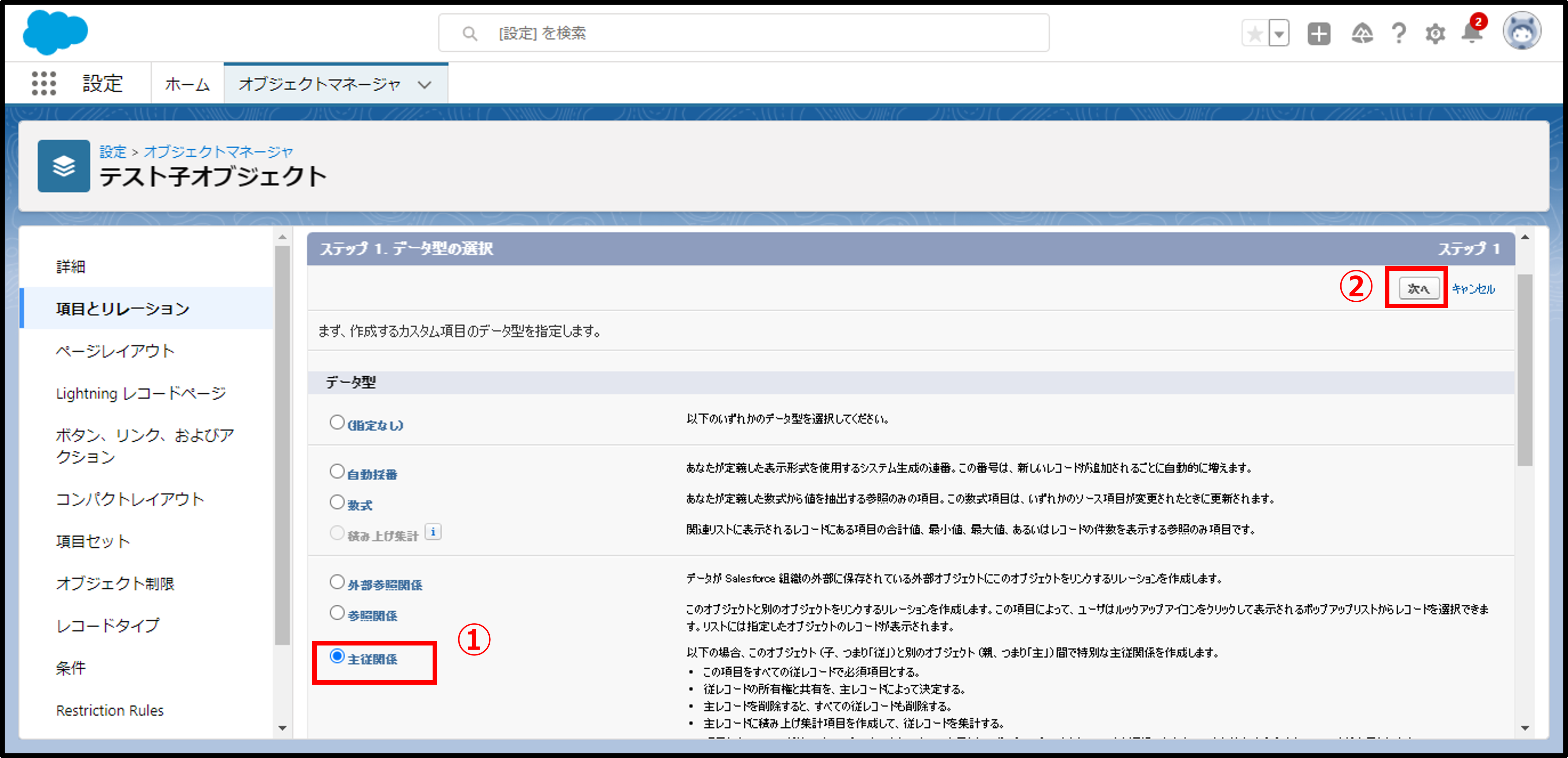The width and height of the screenshot is (1568, 758).
Task: Select the 数式 data type radio
Action: (337, 502)
